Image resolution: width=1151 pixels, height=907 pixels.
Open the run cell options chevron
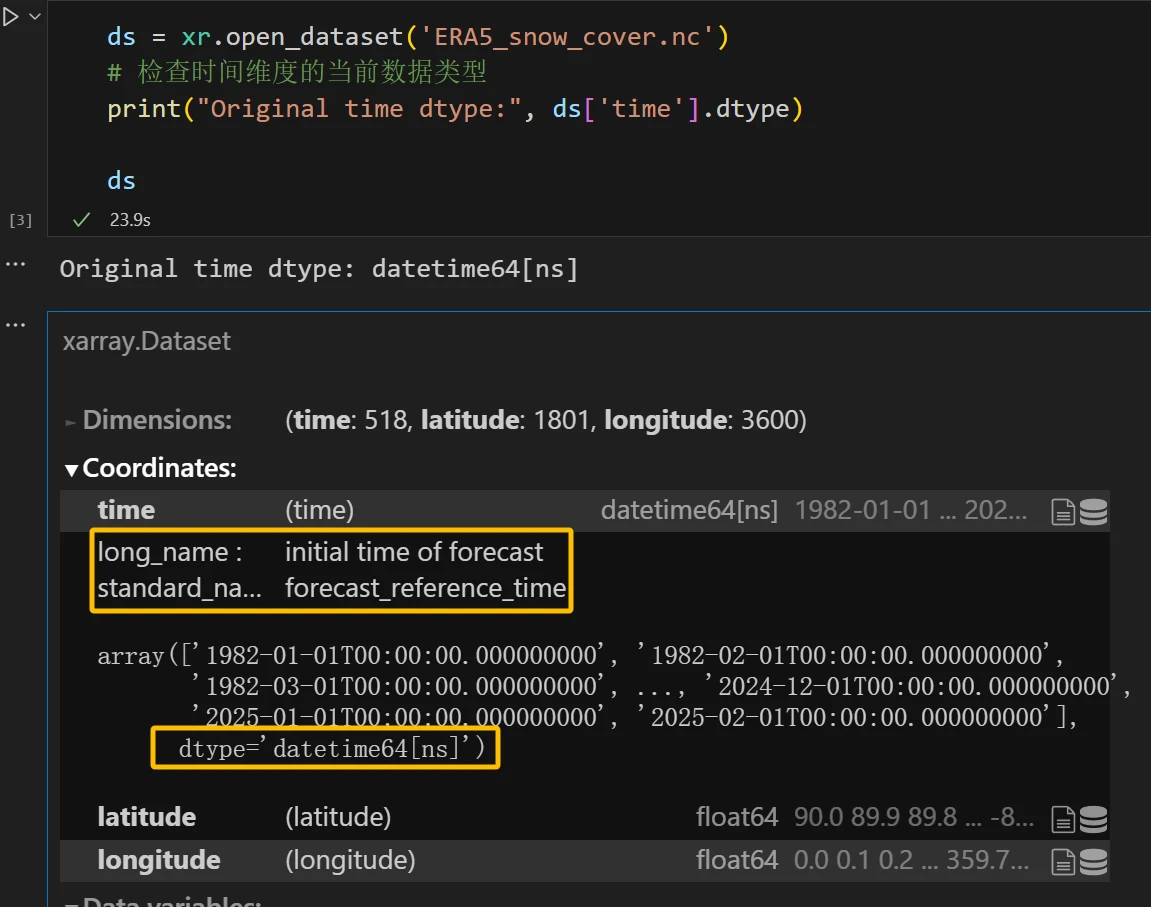(35, 17)
